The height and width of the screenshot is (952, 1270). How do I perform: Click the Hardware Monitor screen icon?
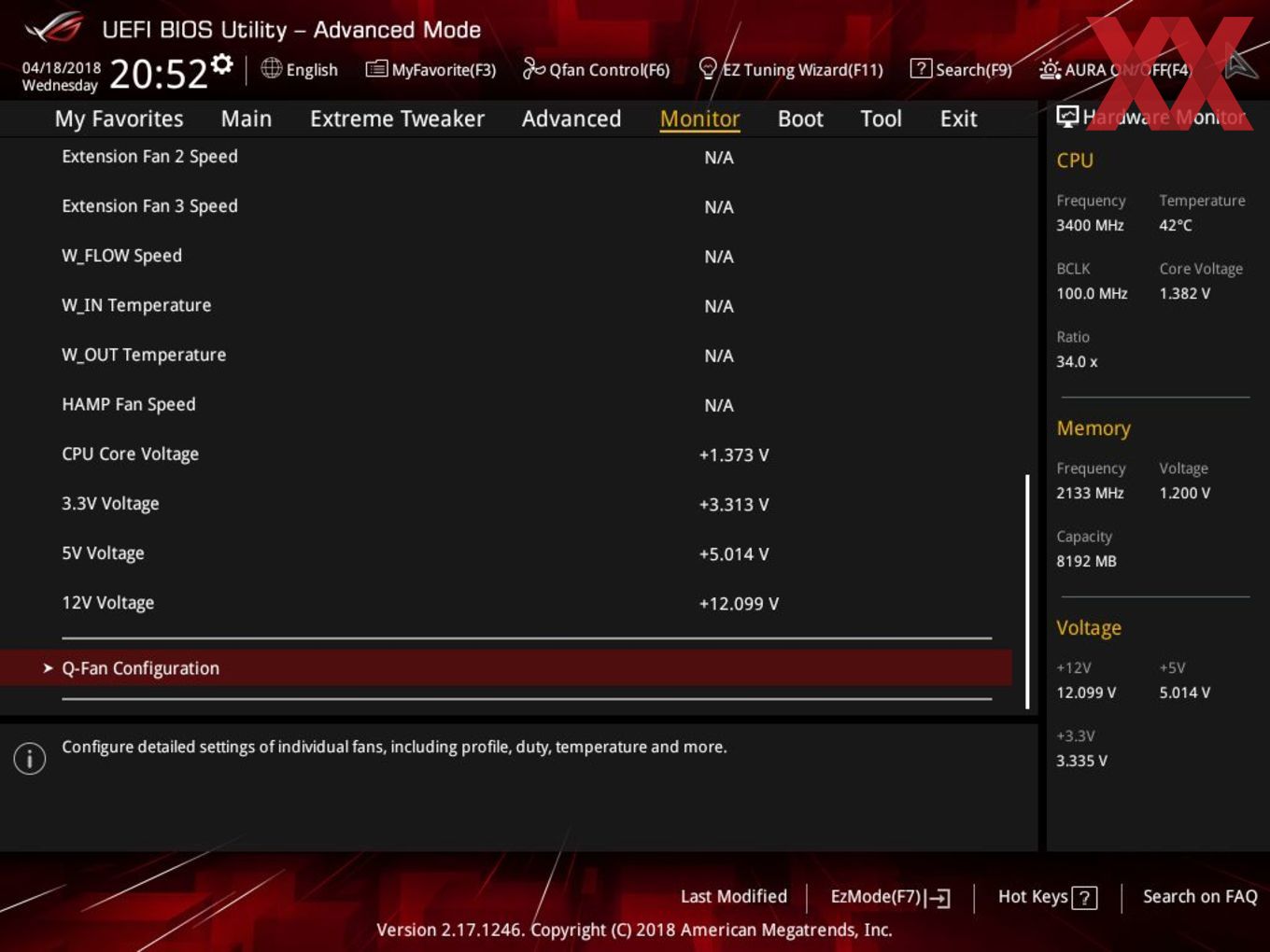point(1067,117)
